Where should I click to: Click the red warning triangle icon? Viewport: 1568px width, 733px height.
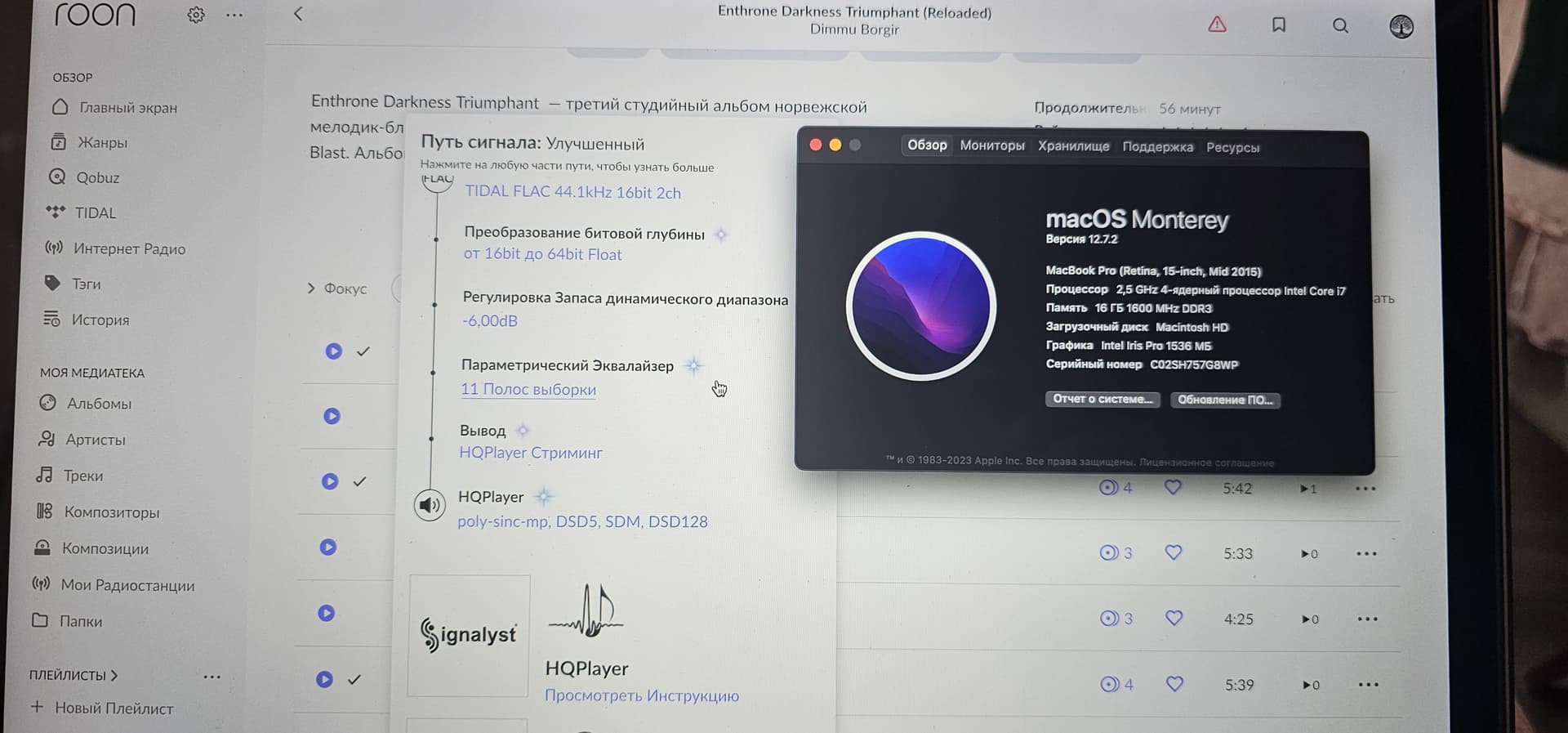click(1217, 25)
